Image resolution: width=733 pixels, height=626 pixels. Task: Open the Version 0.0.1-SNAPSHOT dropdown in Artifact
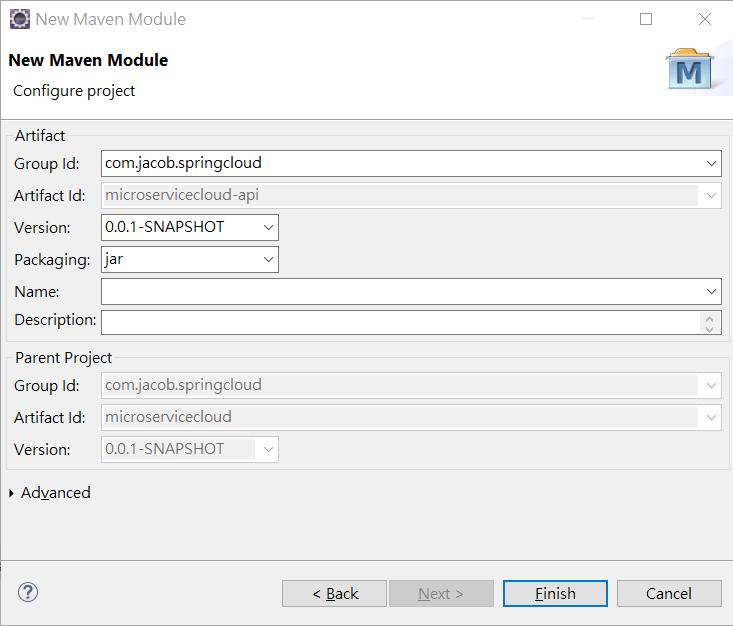click(268, 228)
